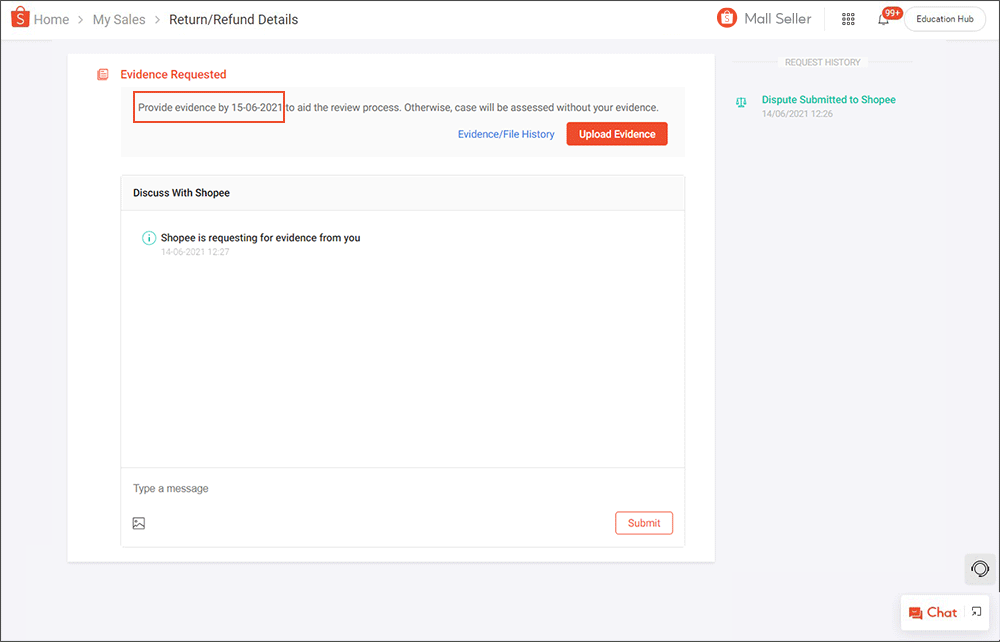Click the Mall Seller shop icon
This screenshot has width=1000, height=642.
[727, 18]
